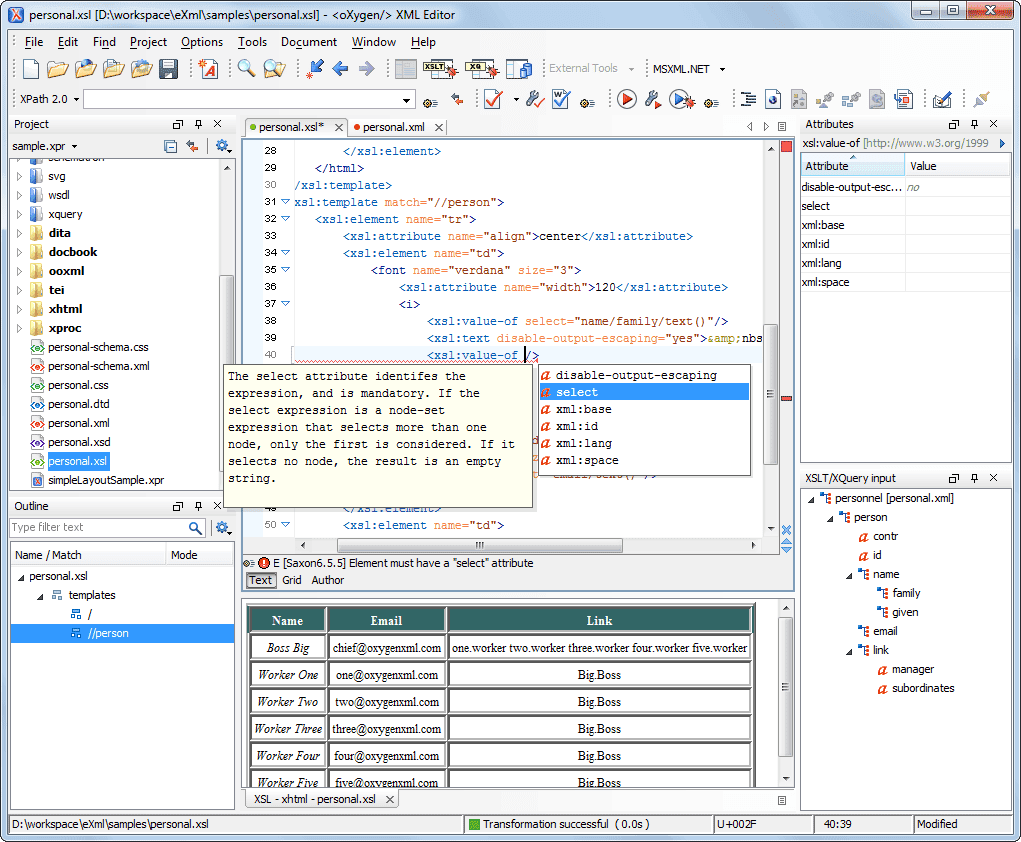Select XSL - xhtml - personal.xsl results tab

tap(315, 799)
